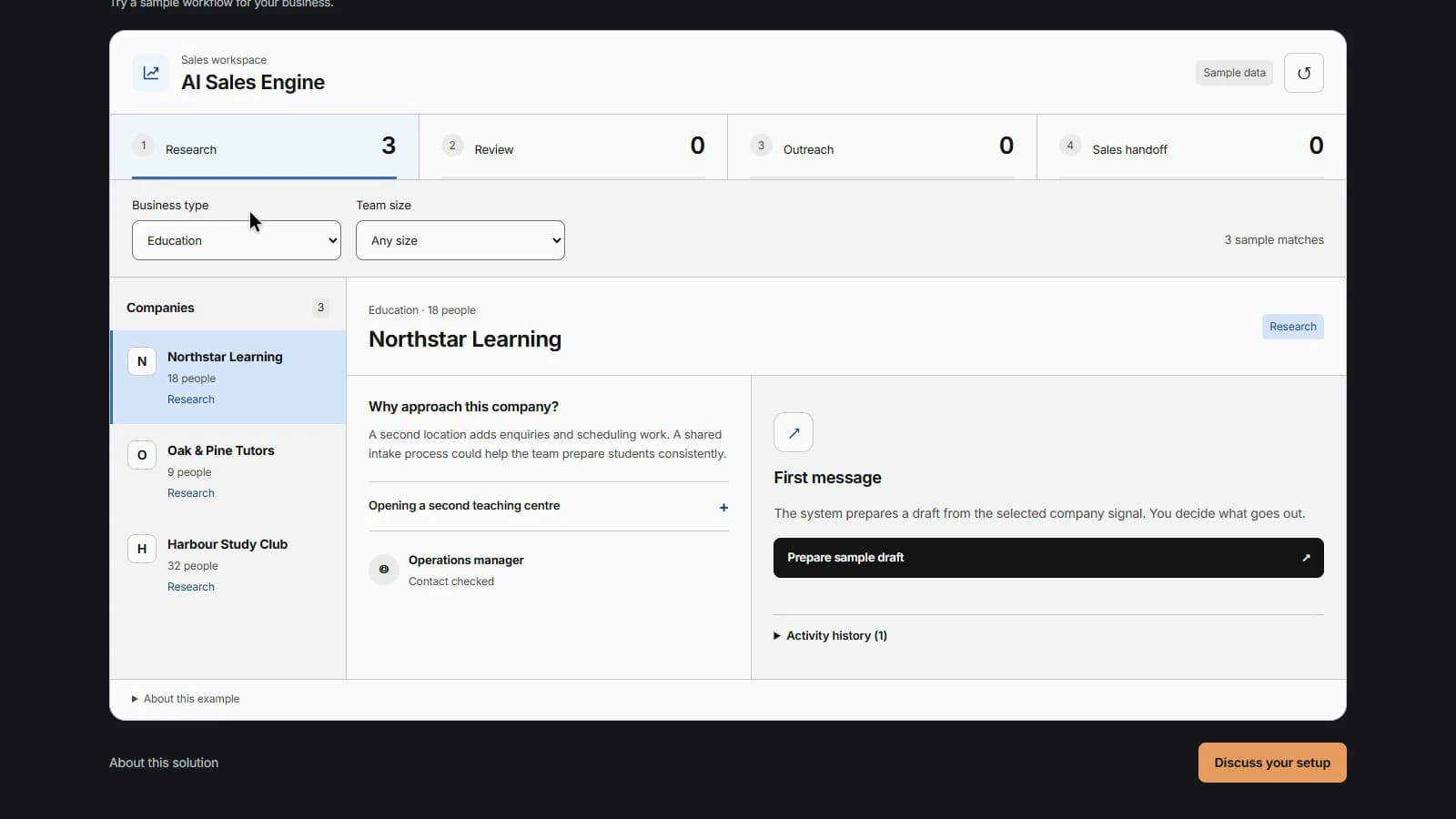Click the 'Contact checked' text
This screenshot has width=1456, height=819.
tap(451, 581)
